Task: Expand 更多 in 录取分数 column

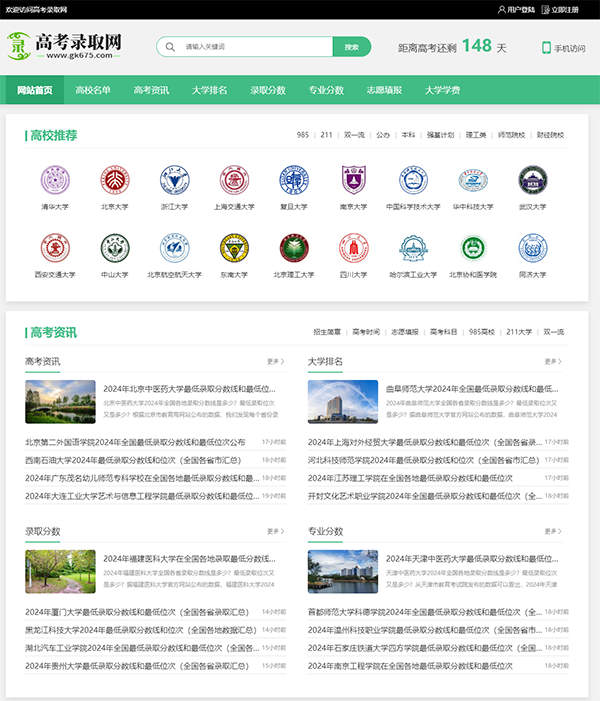Action: coord(275,531)
